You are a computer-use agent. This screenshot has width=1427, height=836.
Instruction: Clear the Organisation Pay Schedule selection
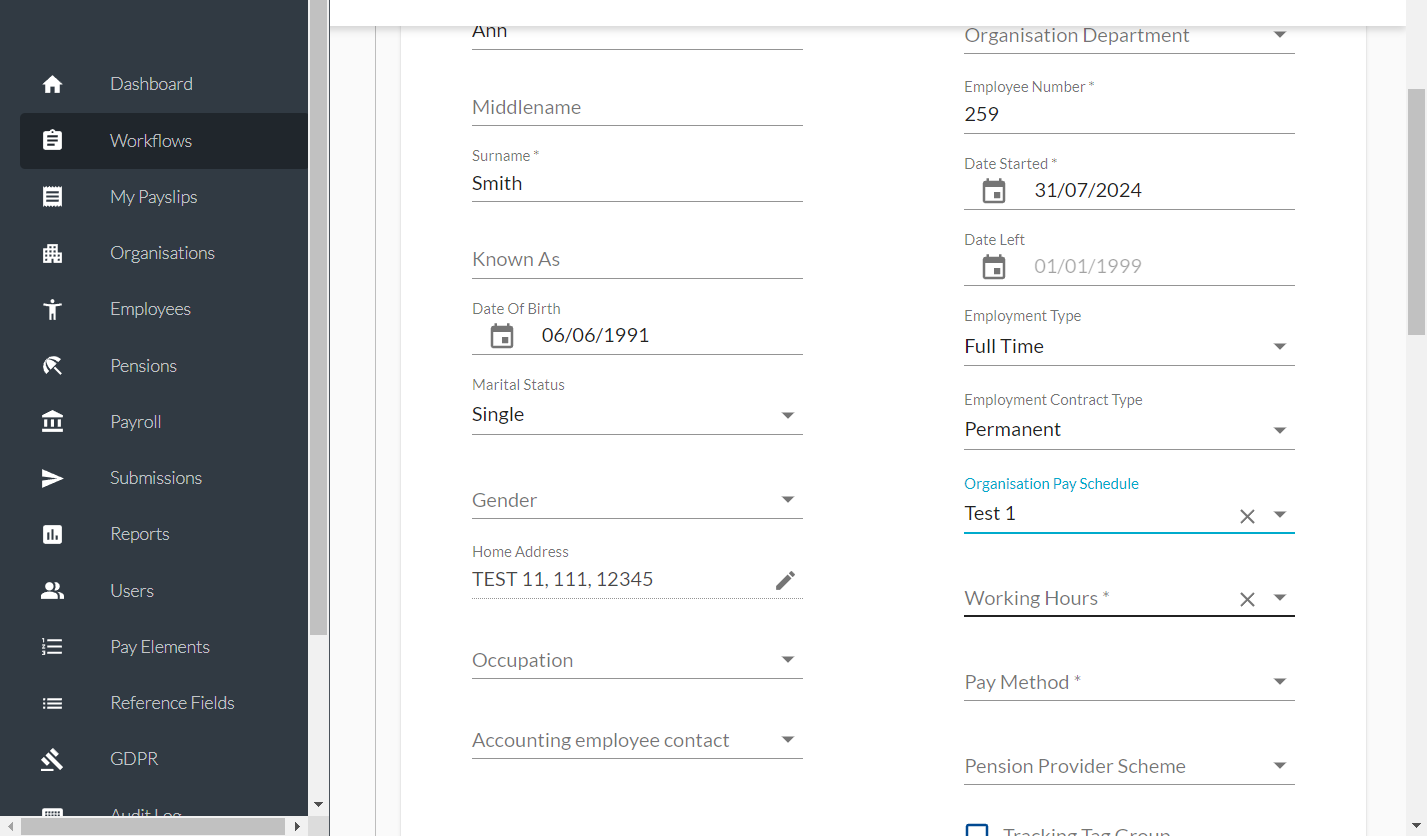click(1247, 516)
